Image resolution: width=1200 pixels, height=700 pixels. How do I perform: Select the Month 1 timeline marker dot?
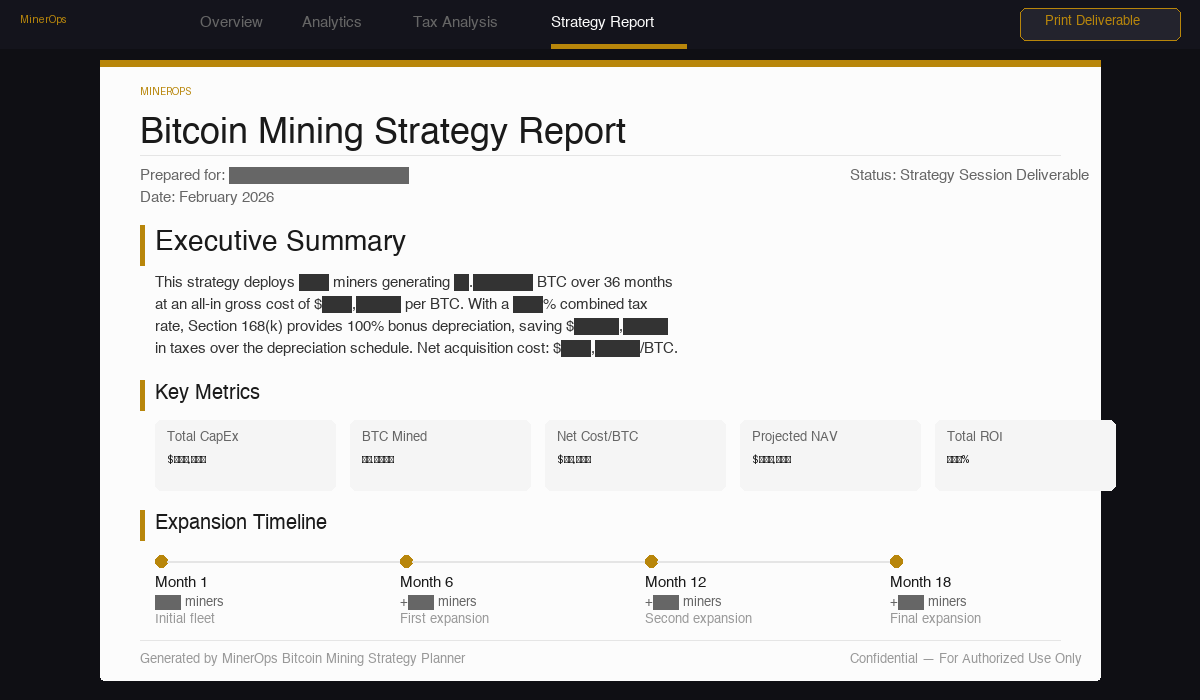pos(161,561)
